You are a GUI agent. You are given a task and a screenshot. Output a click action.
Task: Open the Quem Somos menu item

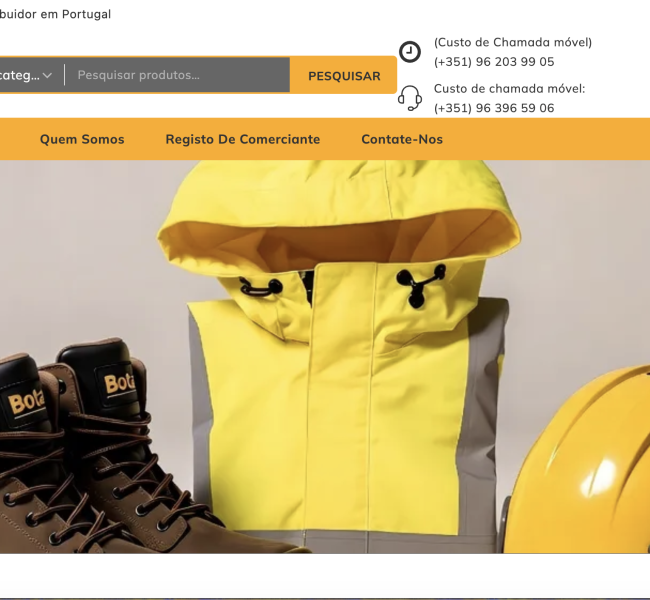pyautogui.click(x=82, y=139)
